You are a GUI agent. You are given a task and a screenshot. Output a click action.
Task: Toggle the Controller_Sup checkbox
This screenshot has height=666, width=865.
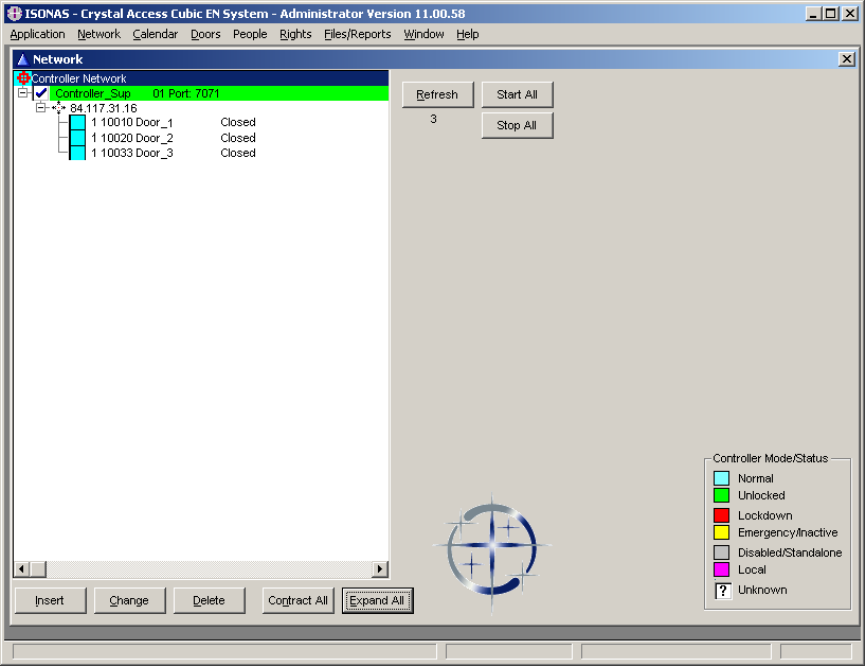40,93
